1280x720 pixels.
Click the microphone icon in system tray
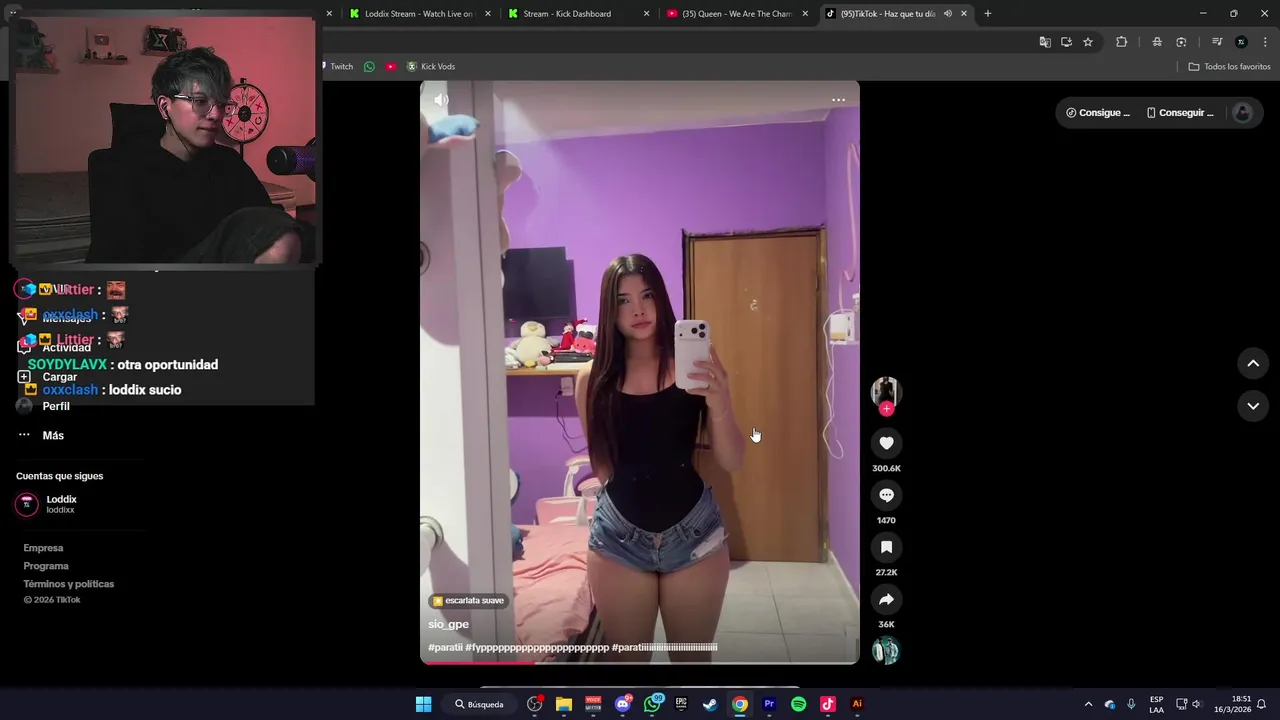click(x=1131, y=704)
